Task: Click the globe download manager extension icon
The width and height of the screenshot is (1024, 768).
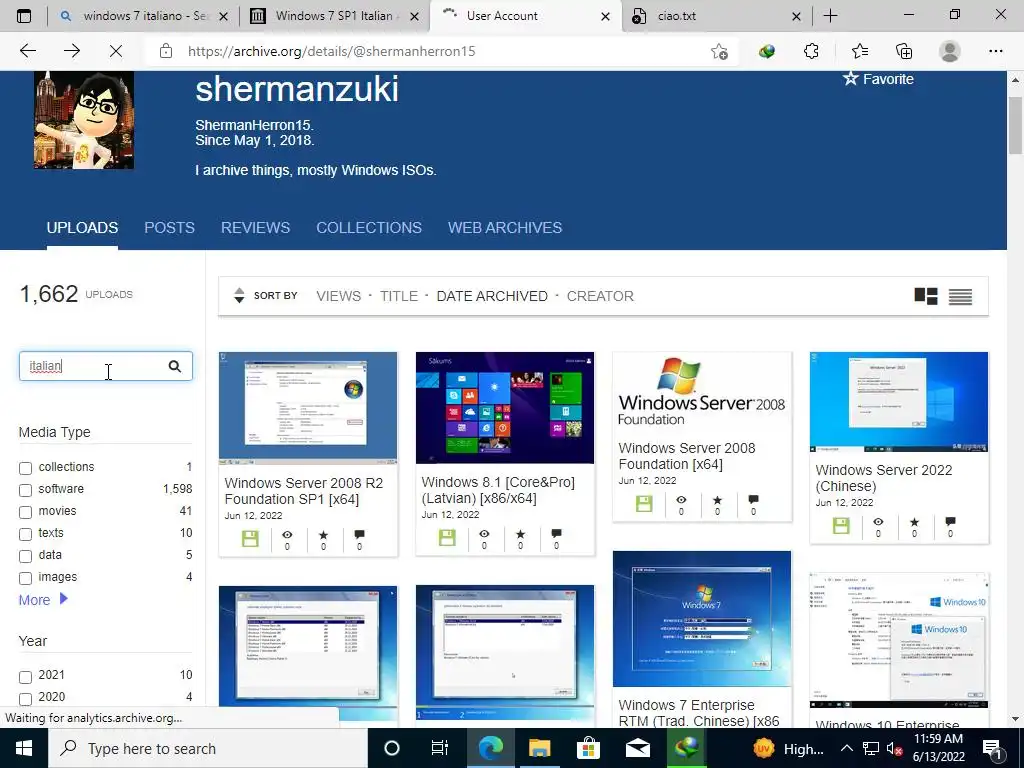Action: [x=767, y=51]
